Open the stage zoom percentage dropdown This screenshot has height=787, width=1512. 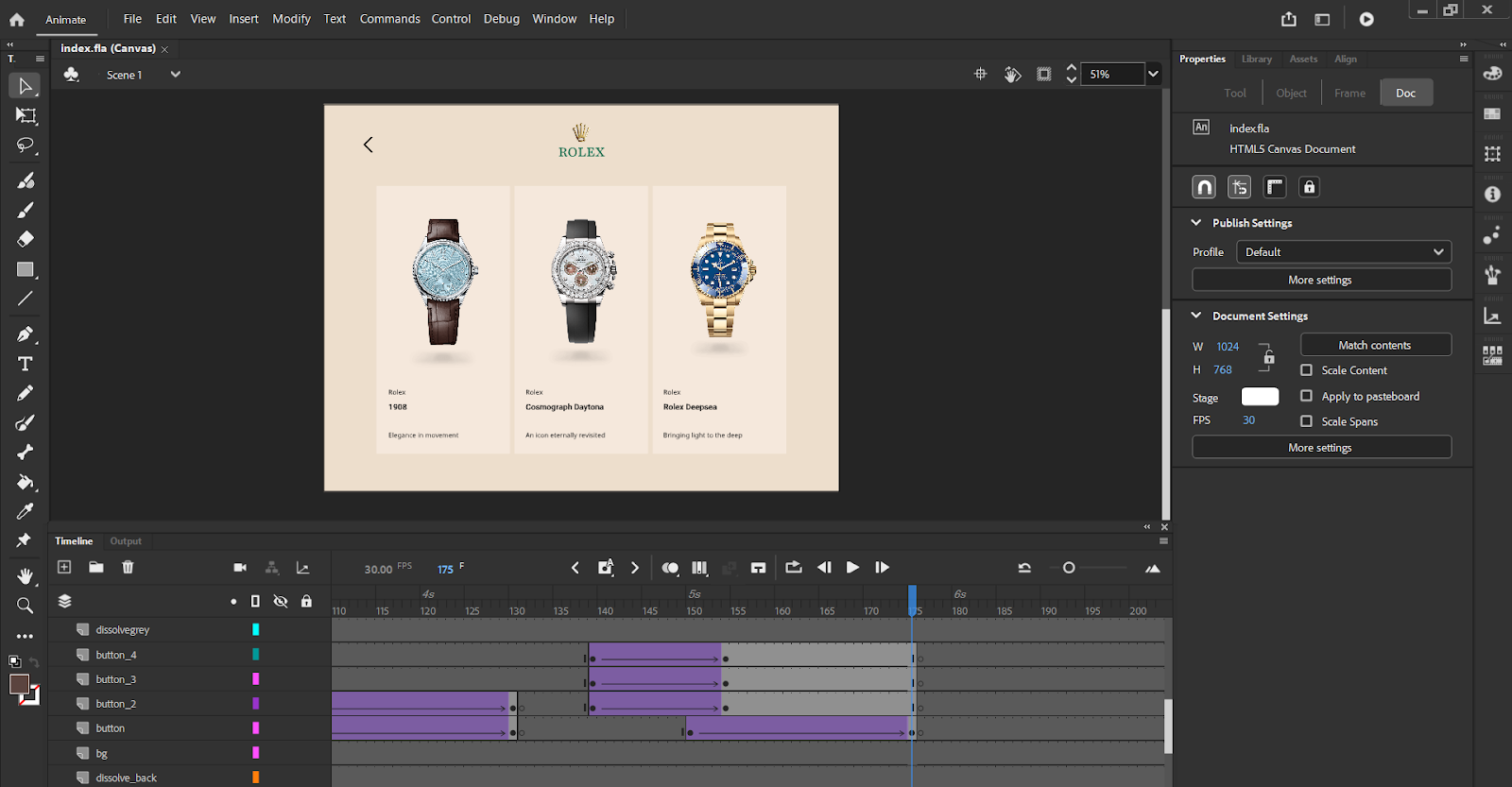point(1153,74)
